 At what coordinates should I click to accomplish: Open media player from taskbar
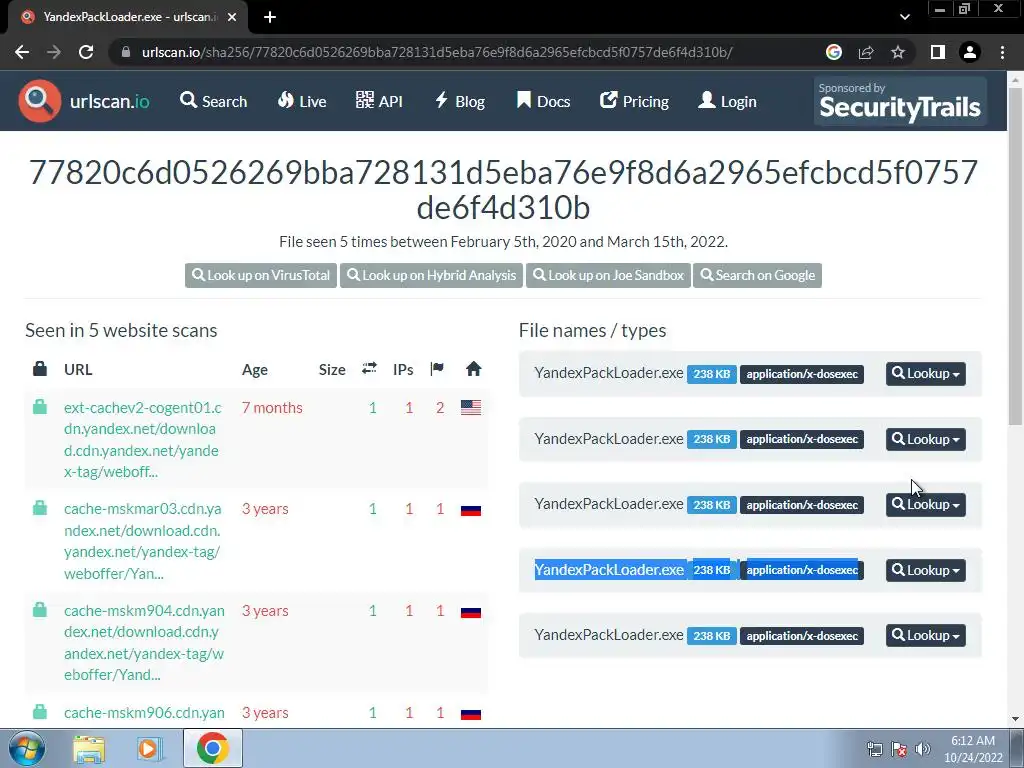[x=149, y=749]
